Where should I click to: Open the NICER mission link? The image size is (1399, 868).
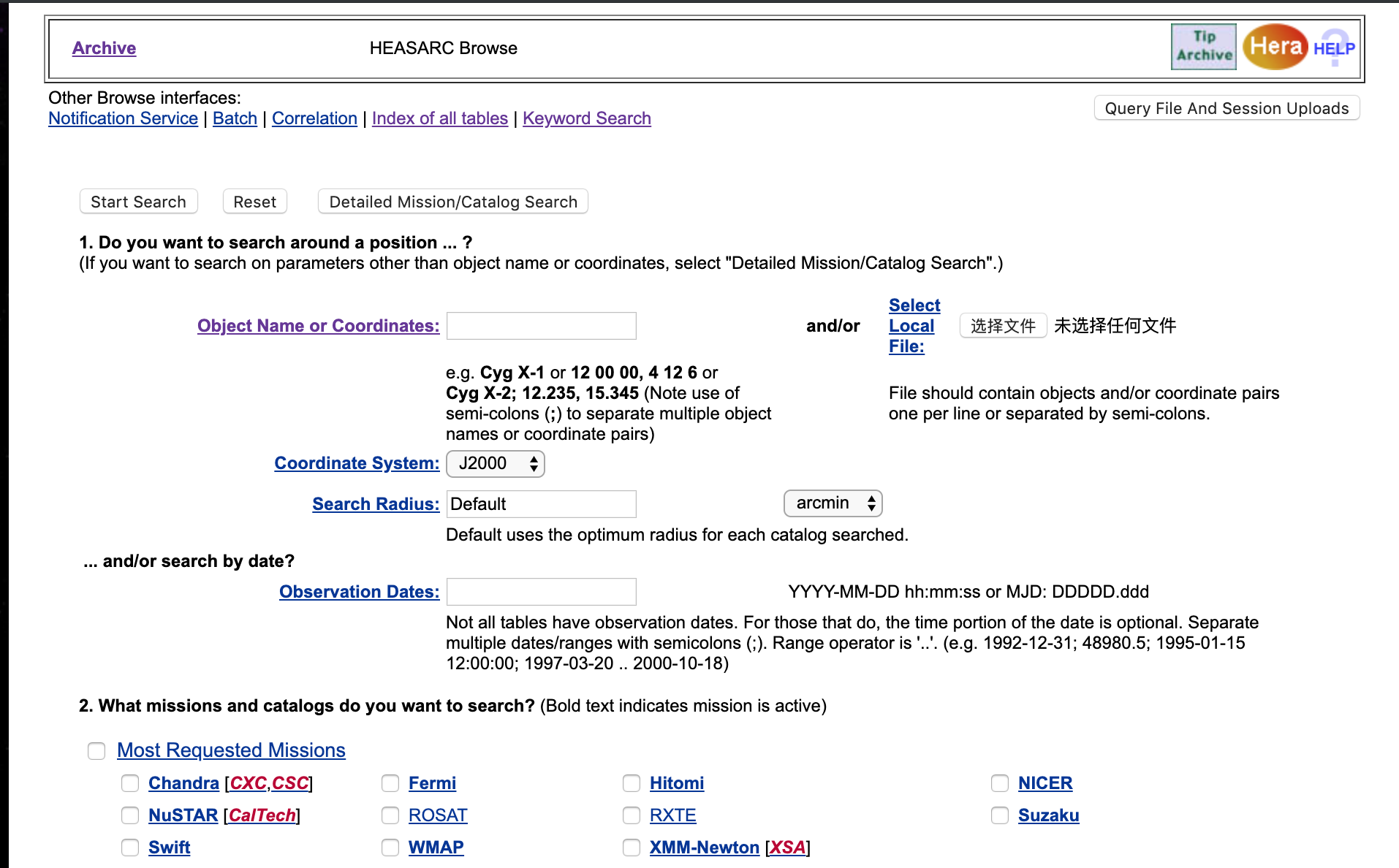(x=1045, y=783)
